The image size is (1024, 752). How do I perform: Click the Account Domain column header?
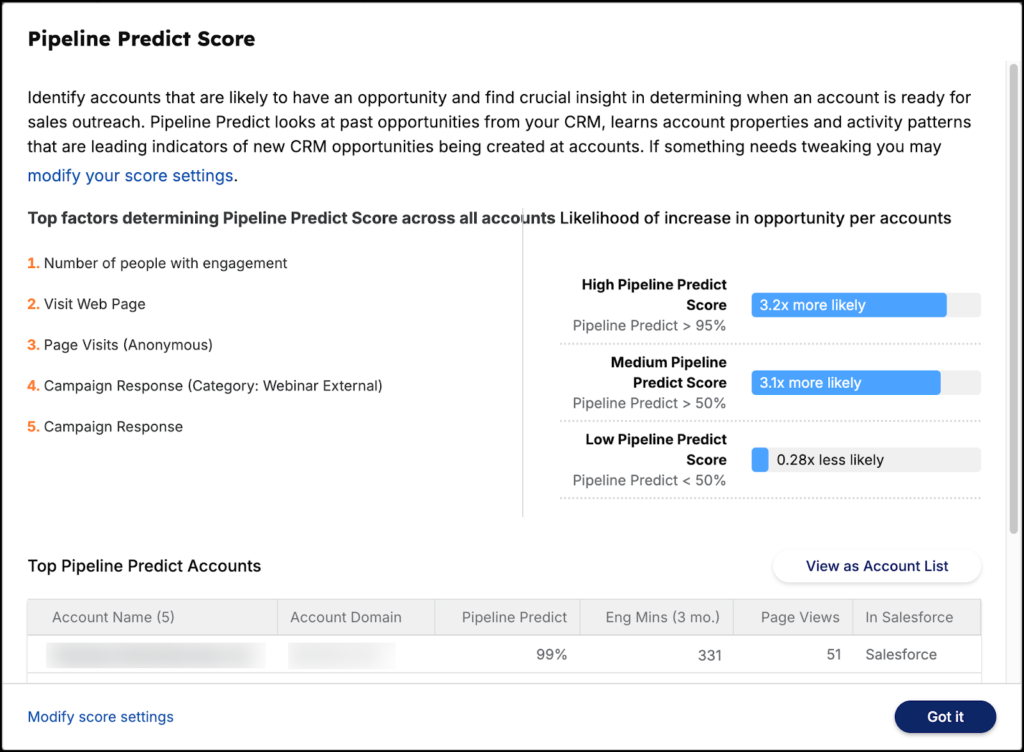pos(345,617)
